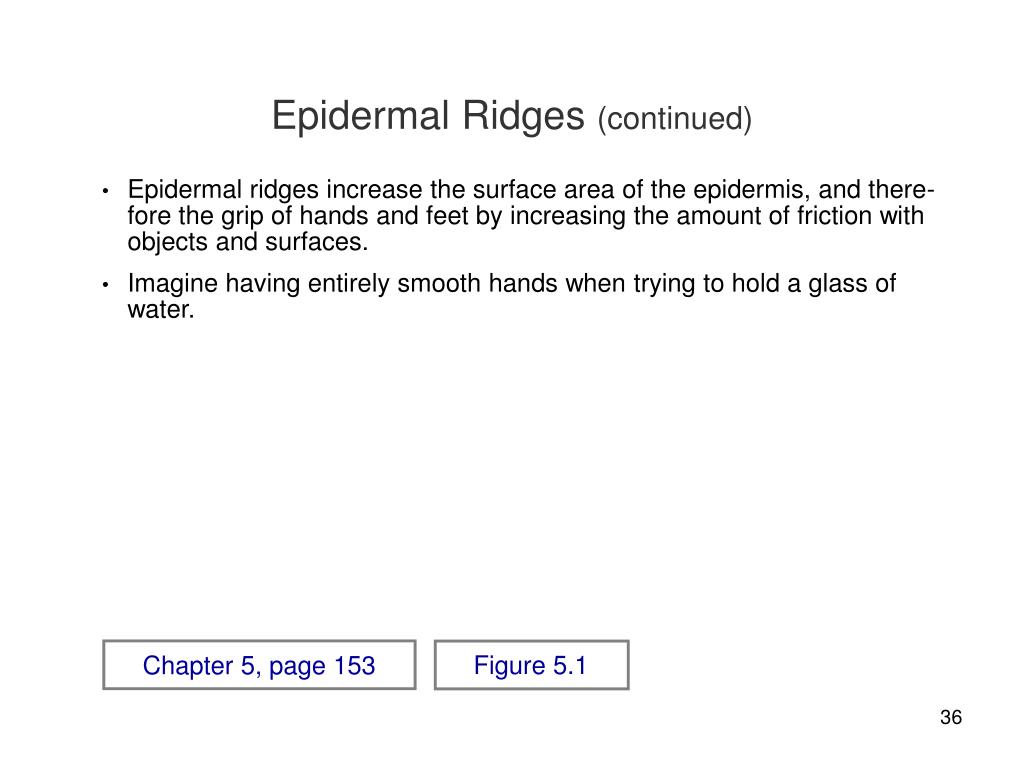Click the word 'Imagine' in second bullet

coord(172,285)
